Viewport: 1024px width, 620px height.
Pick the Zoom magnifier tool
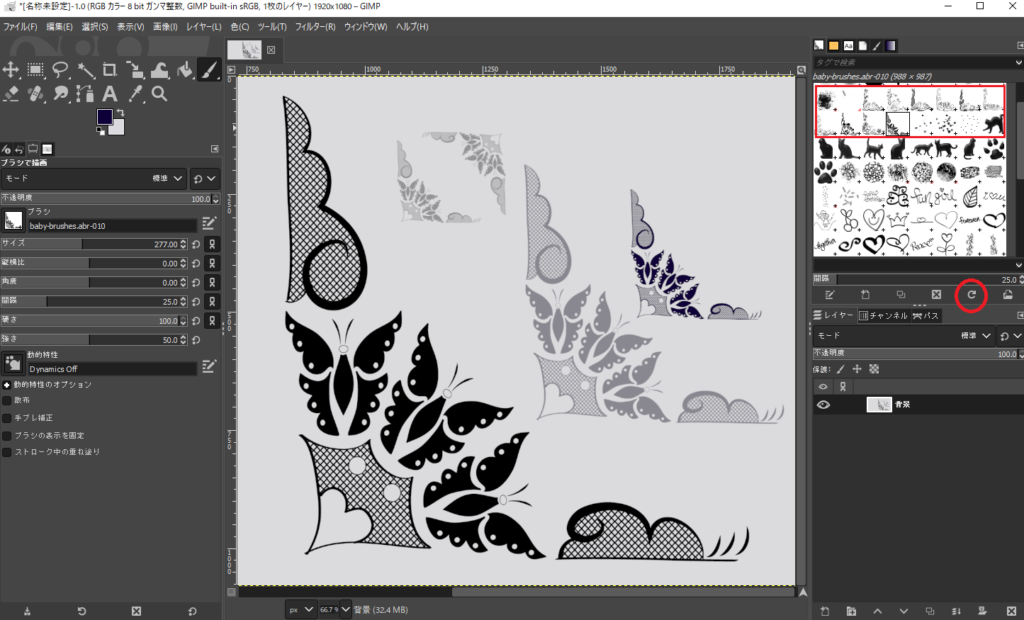(159, 93)
